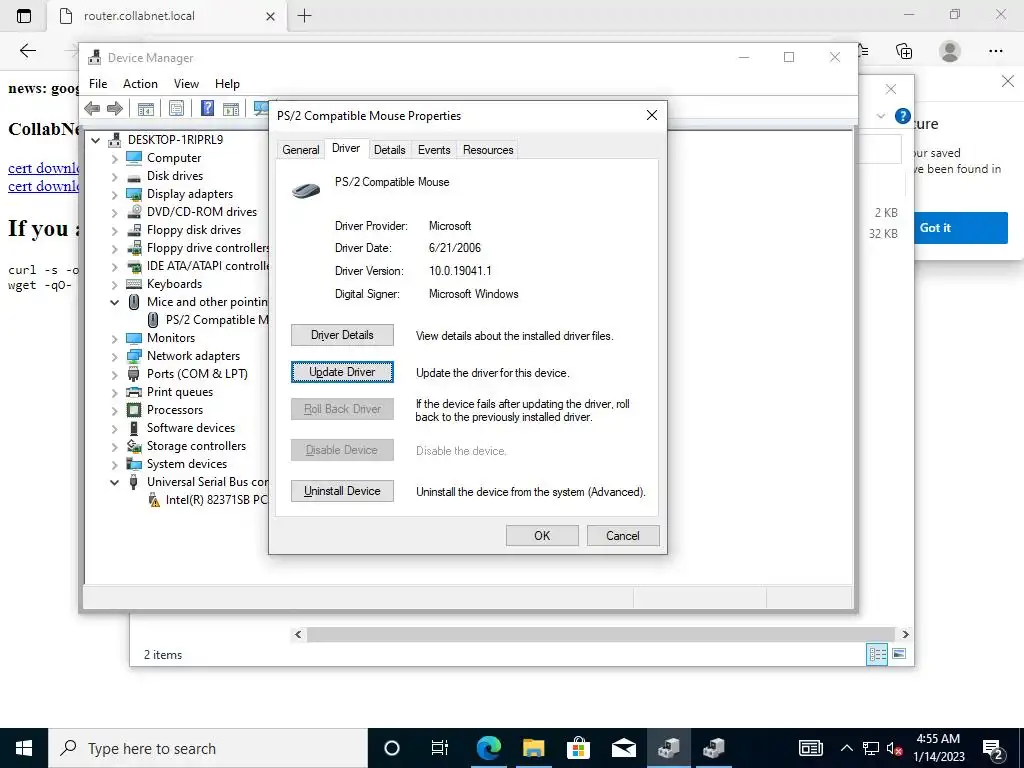This screenshot has height=768, width=1024.
Task: Switch to the Events tab
Action: tap(434, 150)
